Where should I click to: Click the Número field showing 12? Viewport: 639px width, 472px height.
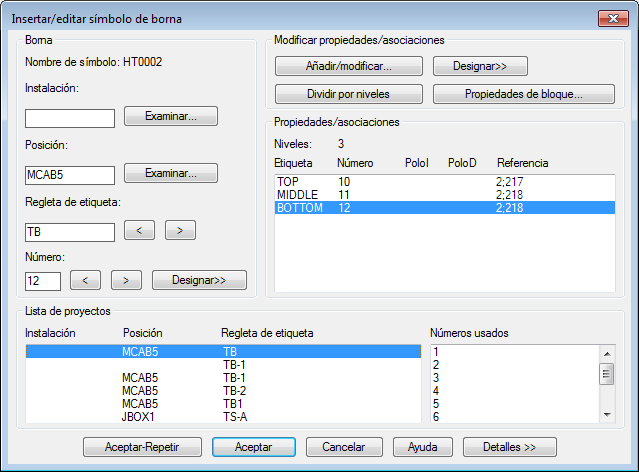pyautogui.click(x=43, y=281)
